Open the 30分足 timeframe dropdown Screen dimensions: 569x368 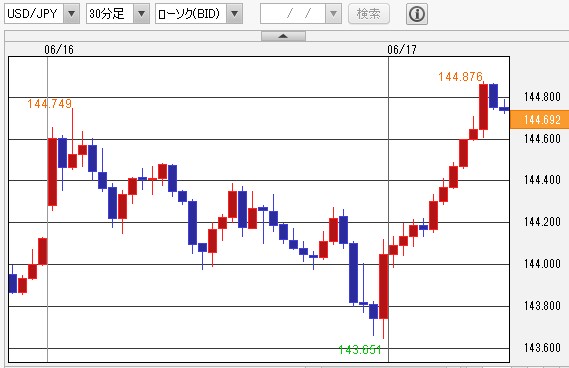tap(118, 14)
